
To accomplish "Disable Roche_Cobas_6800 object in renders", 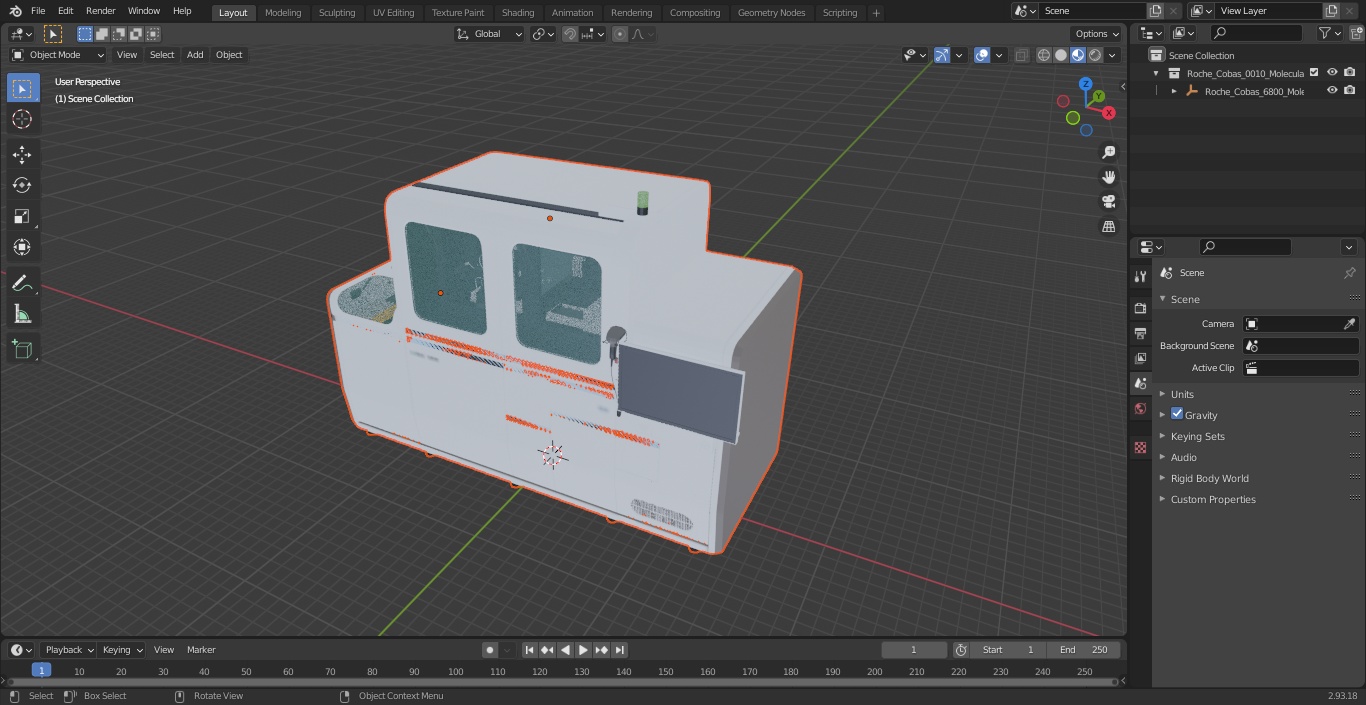I will tap(1349, 91).
